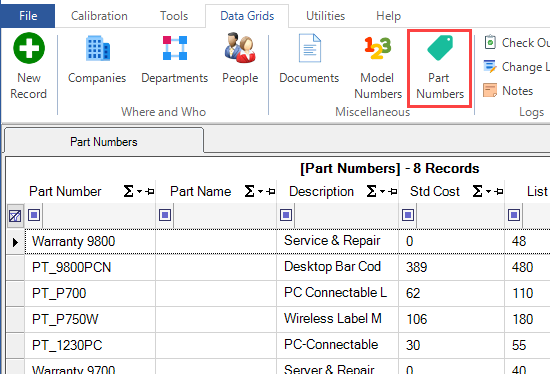Click the Description filter input field
Screen dimensions: 550x374
[x=346, y=215]
